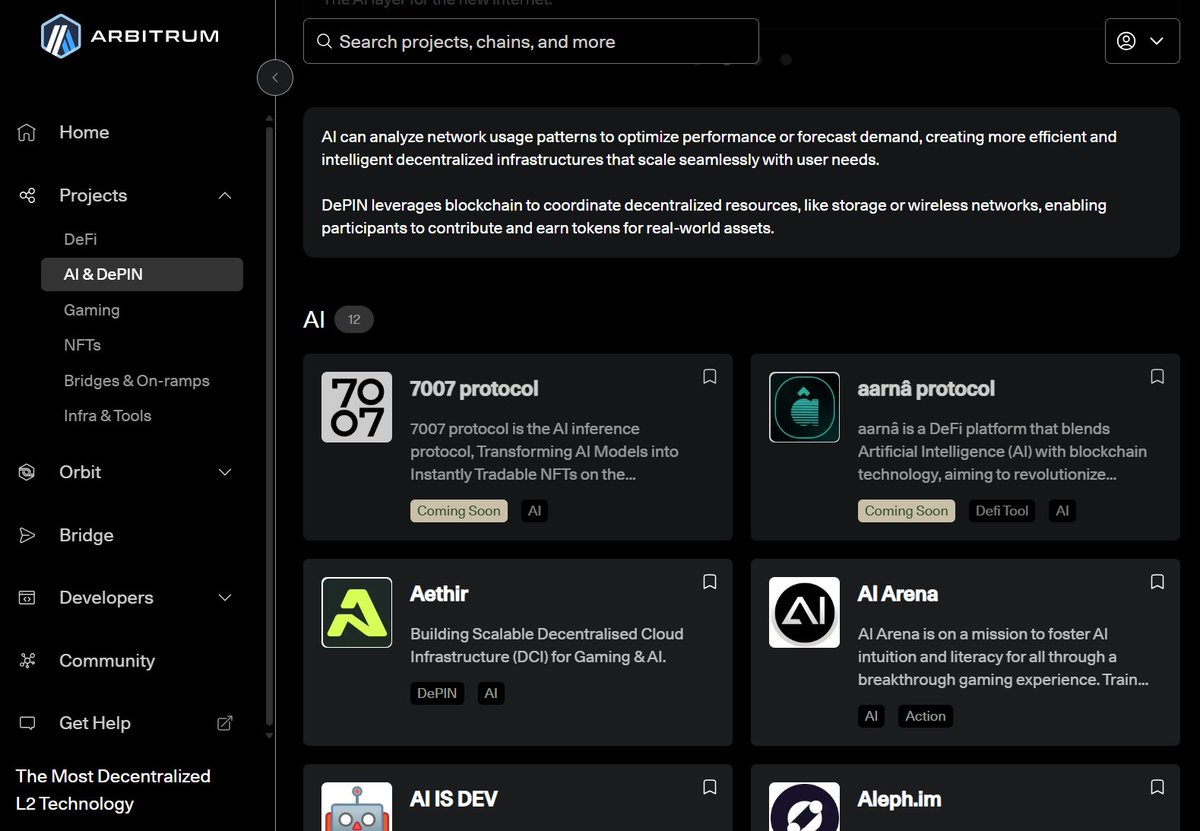
Task: Open the AI IS DEV robot logo
Action: pos(357,806)
